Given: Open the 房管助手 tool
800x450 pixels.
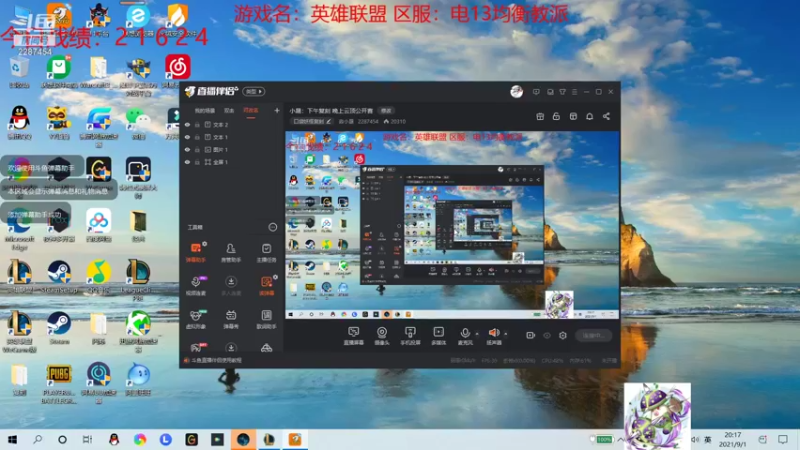Looking at the screenshot, I should pyautogui.click(x=231, y=252).
